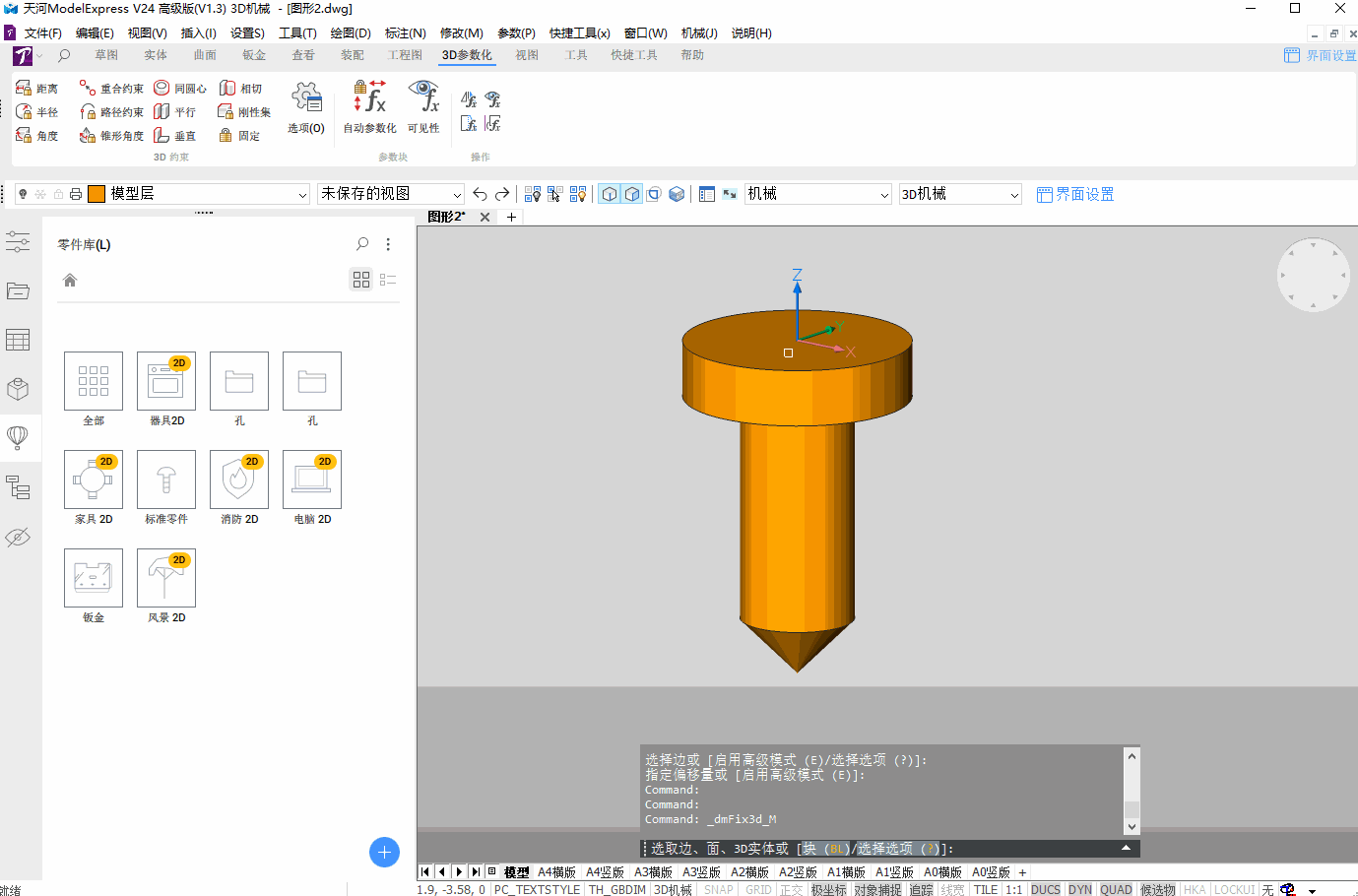Select the 刚性集 (rigid set) tool
Image resolution: width=1358 pixels, height=896 pixels.
(x=244, y=112)
